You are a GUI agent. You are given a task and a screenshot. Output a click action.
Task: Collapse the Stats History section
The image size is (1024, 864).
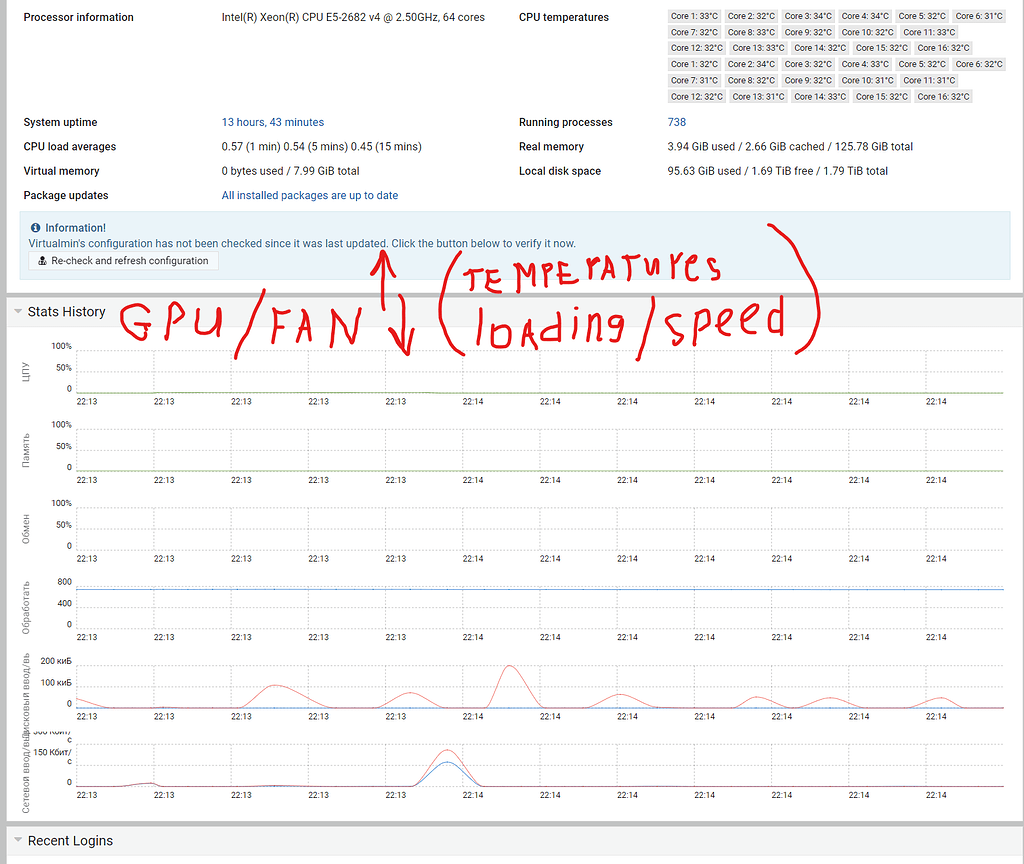point(18,311)
